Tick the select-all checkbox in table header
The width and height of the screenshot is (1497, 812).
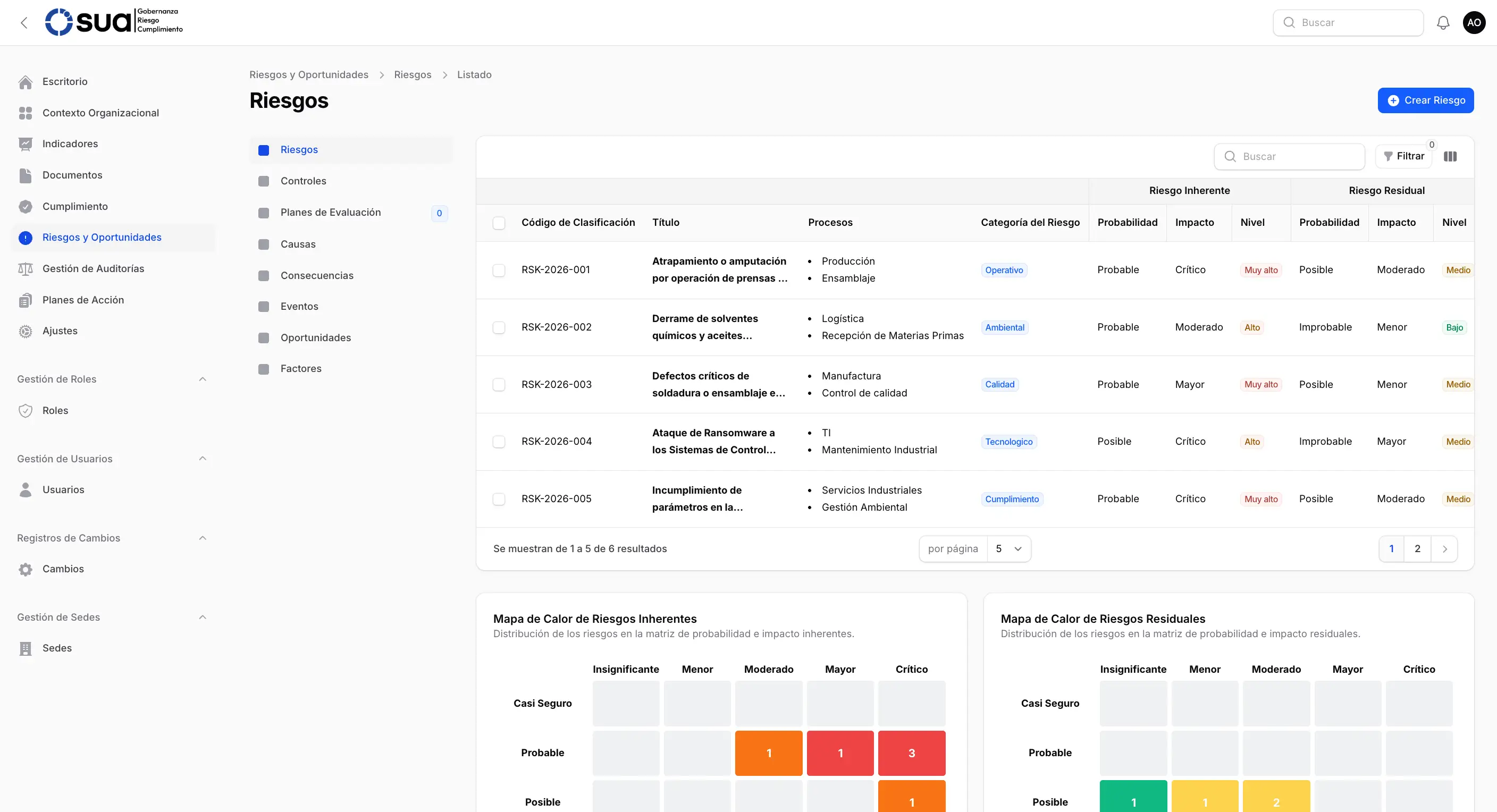tap(499, 223)
